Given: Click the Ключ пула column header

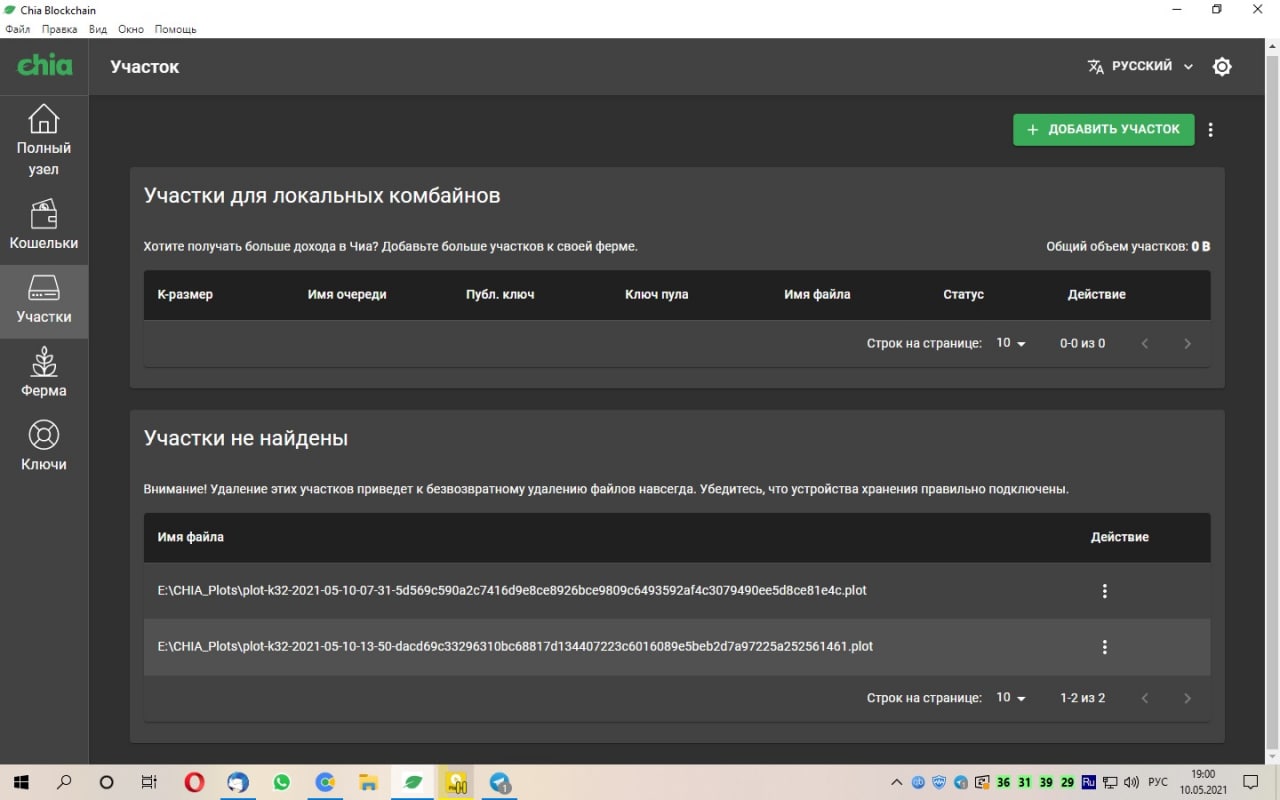Looking at the screenshot, I should (x=656, y=294).
